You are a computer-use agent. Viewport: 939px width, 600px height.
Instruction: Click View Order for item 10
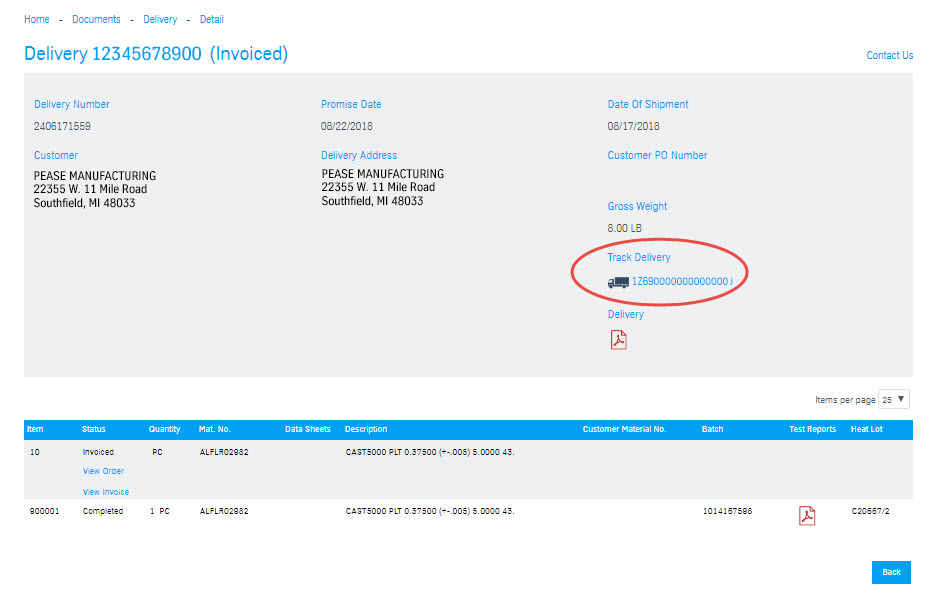coord(103,471)
